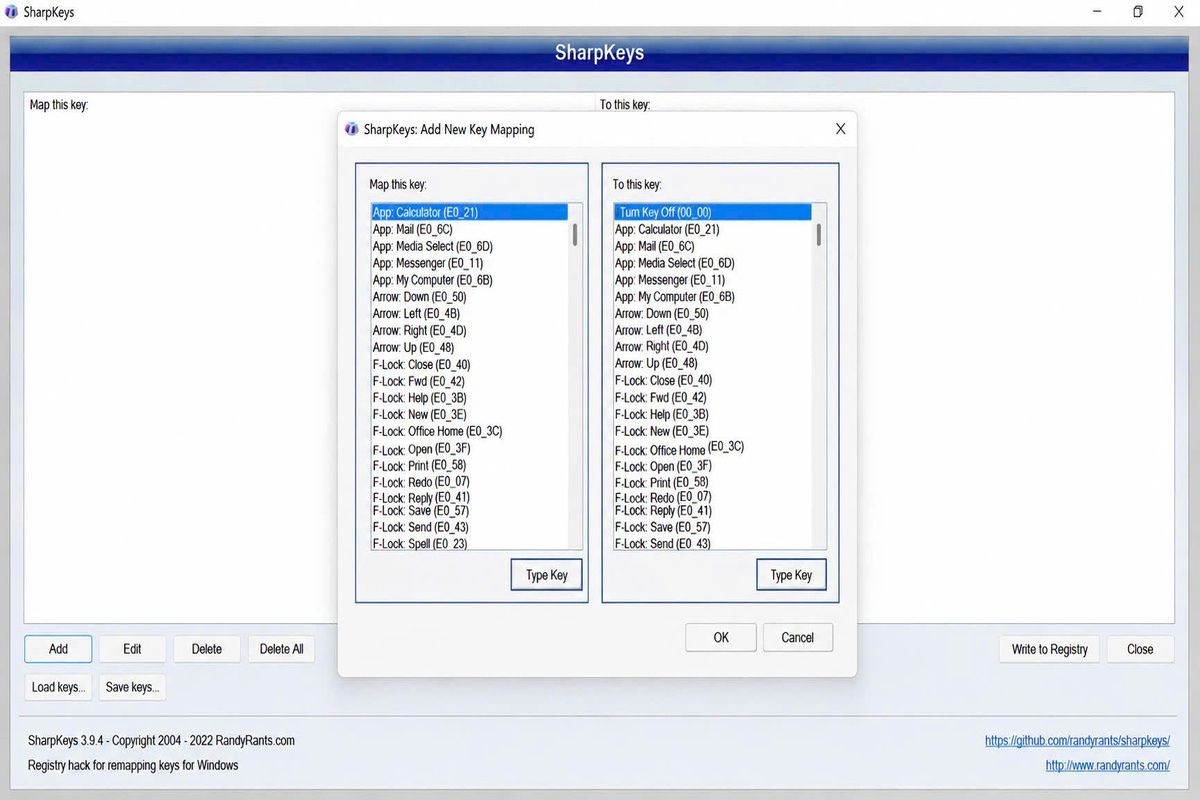Open the www.randyrants.com link
The height and width of the screenshot is (800, 1200).
(1108, 765)
